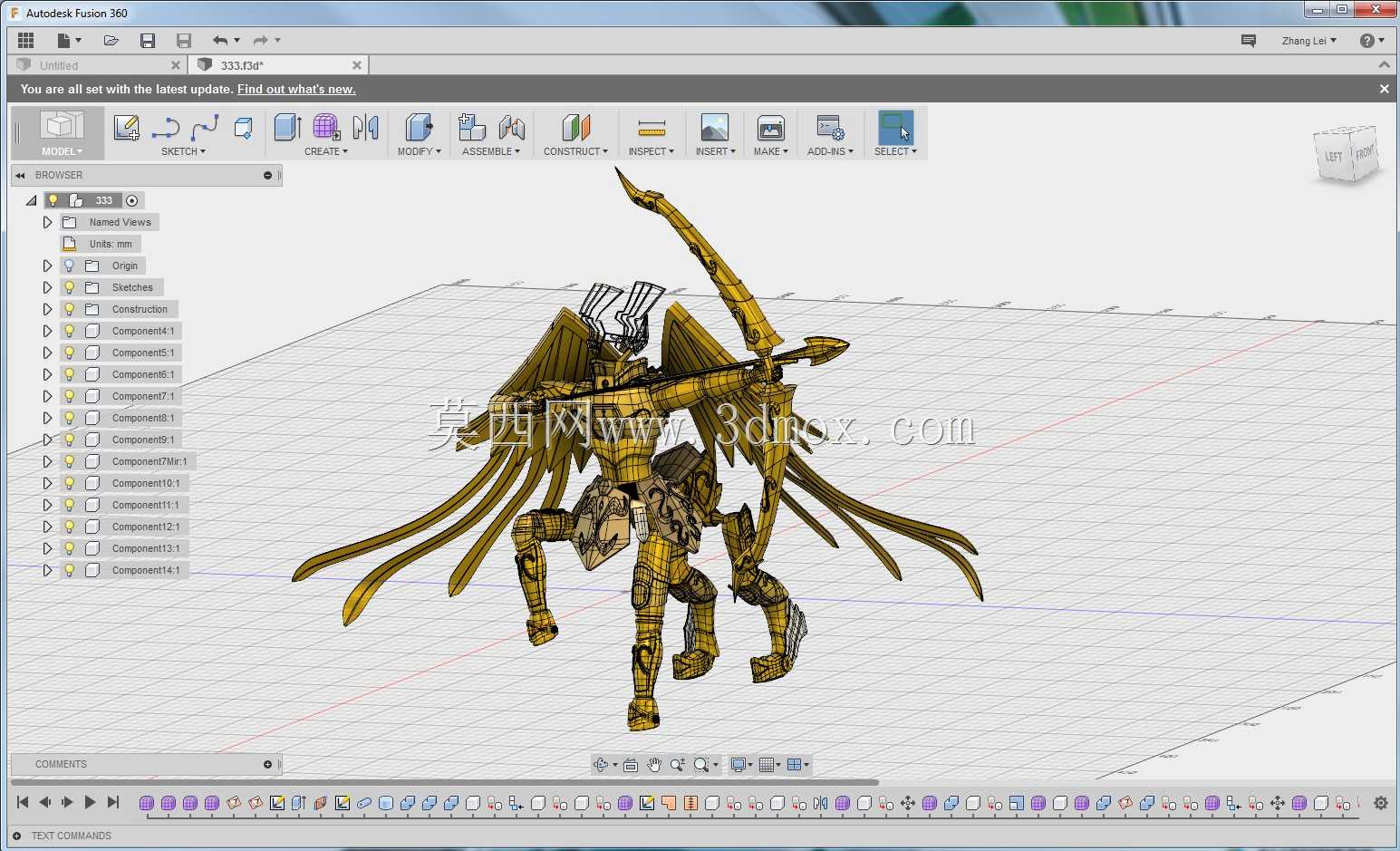The height and width of the screenshot is (851, 1400).
Task: Jump to the timeline end
Action: (x=113, y=802)
